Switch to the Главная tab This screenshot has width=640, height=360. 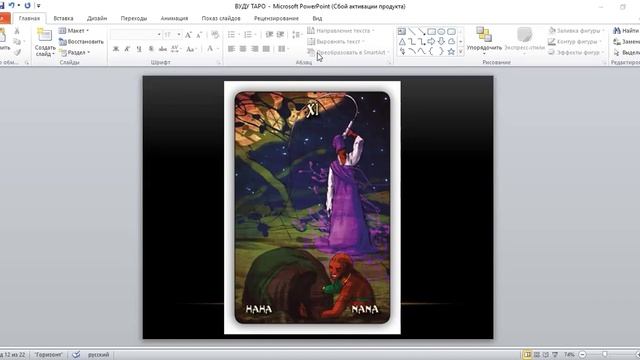29,18
